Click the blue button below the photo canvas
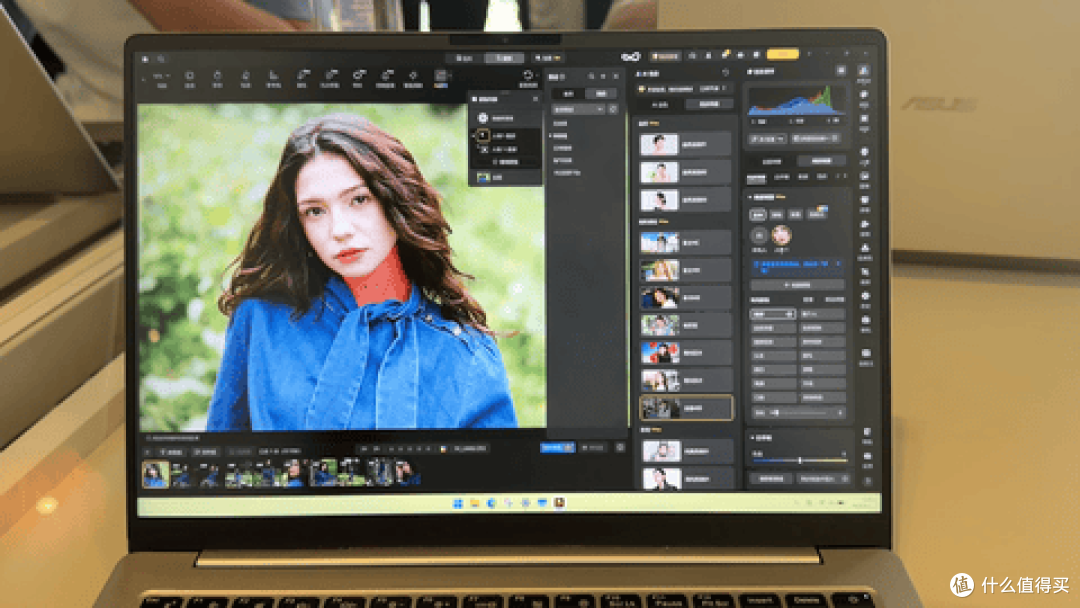This screenshot has width=1080, height=608. coord(557,448)
